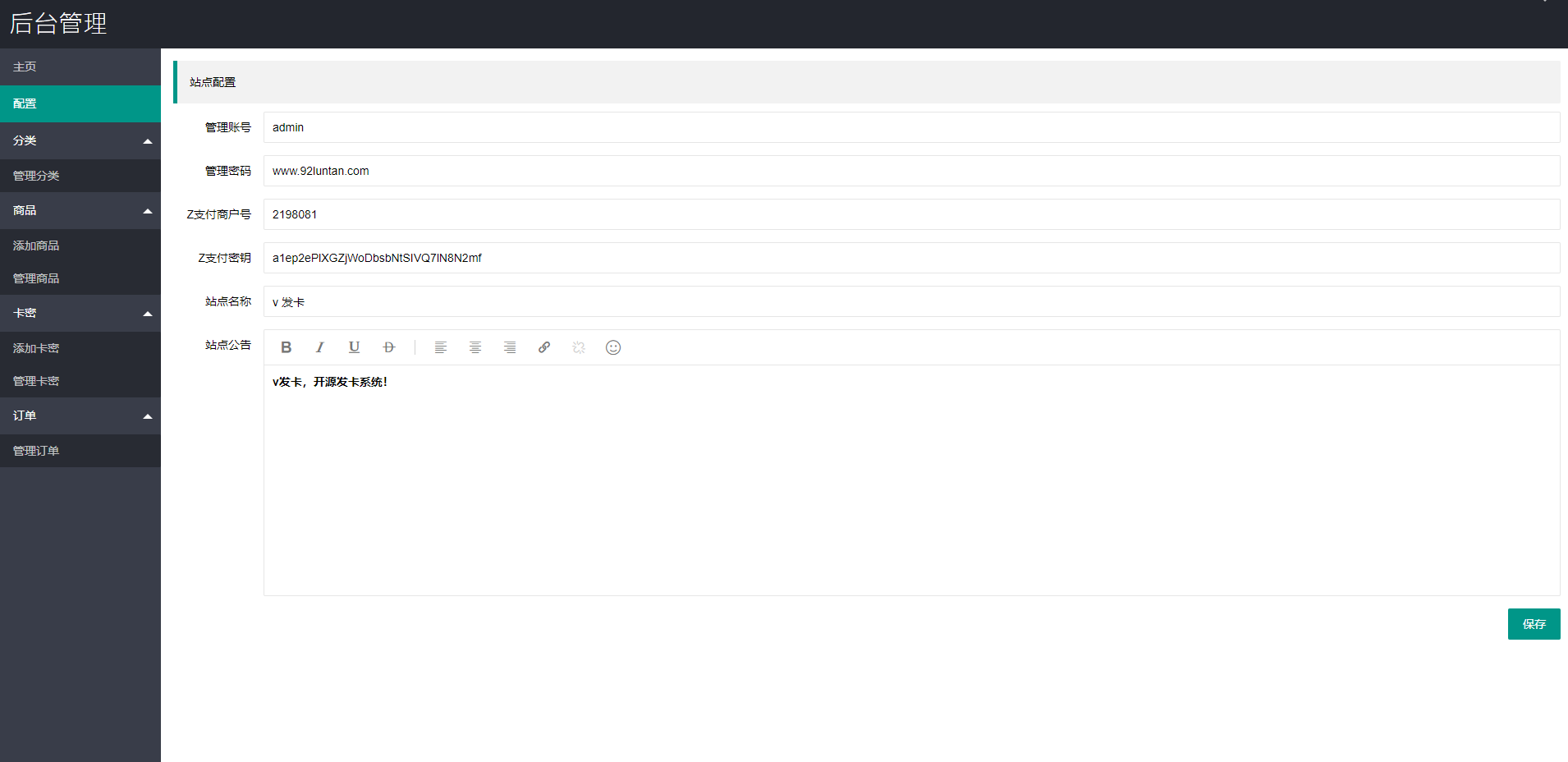This screenshot has width=1568, height=762.
Task: Click the 站点配置 section heading
Action: 213,82
